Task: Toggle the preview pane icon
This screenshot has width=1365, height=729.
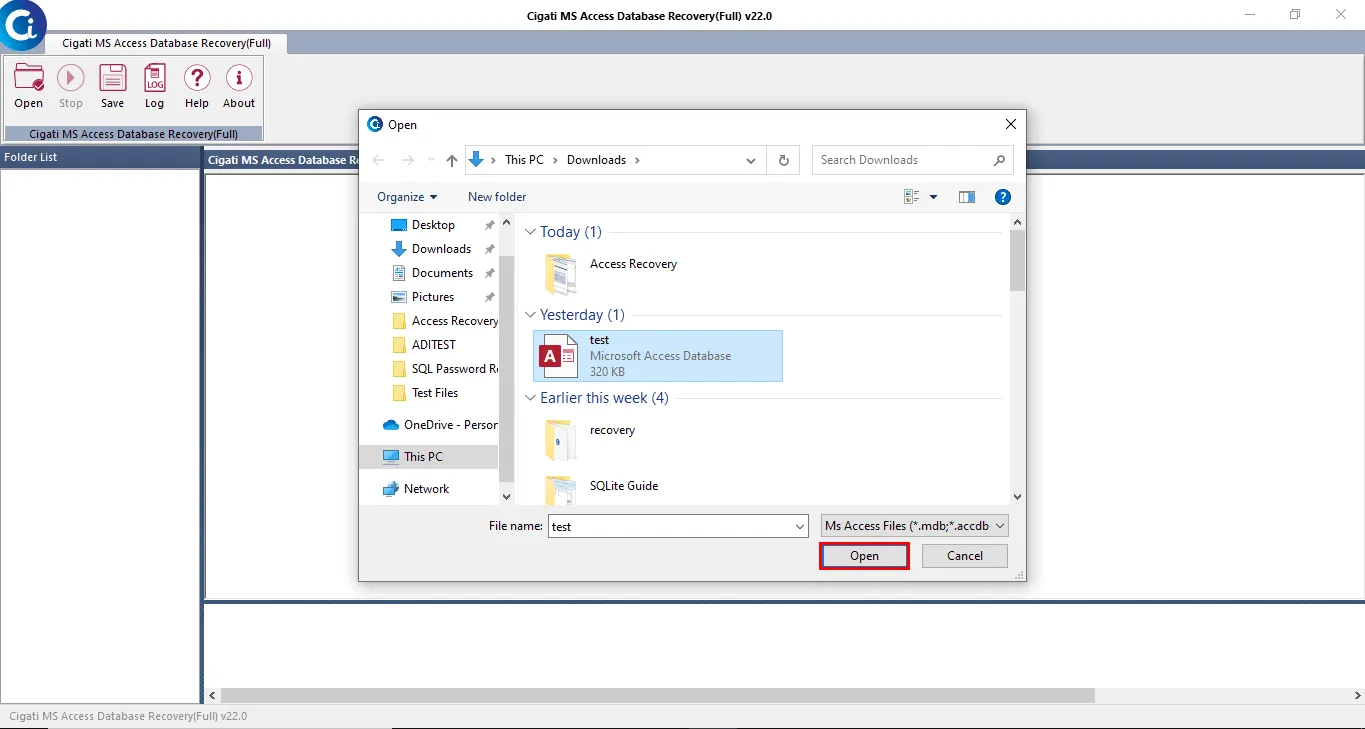Action: pyautogui.click(x=967, y=197)
